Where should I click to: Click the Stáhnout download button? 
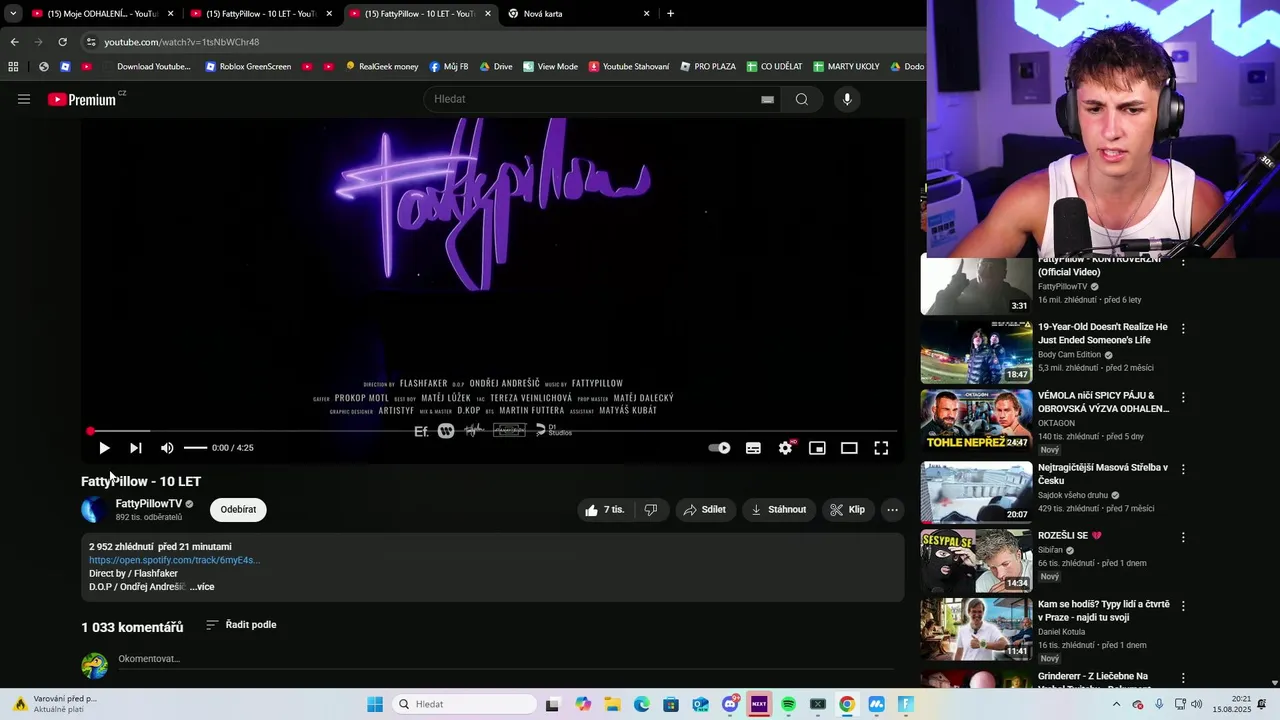coord(779,510)
